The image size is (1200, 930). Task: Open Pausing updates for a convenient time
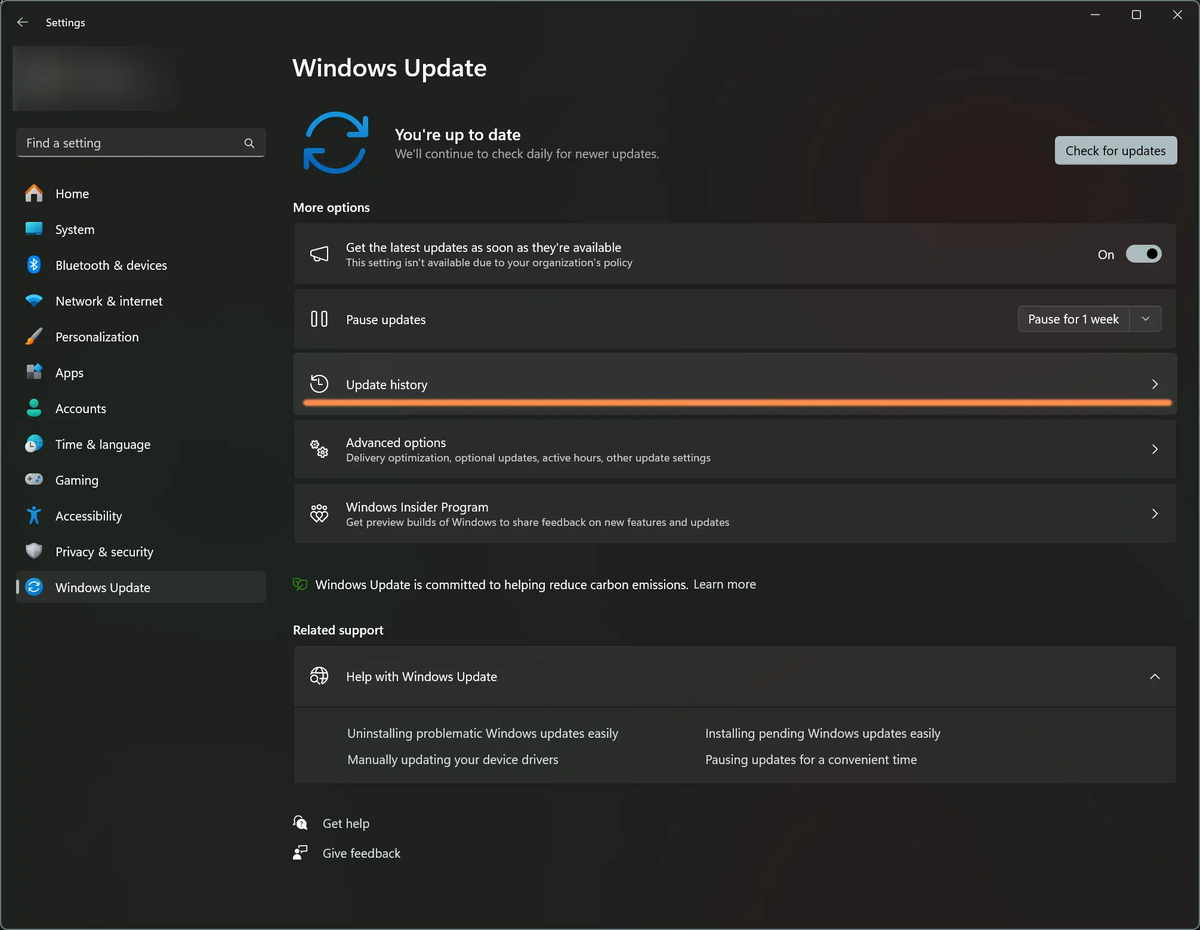pos(811,759)
